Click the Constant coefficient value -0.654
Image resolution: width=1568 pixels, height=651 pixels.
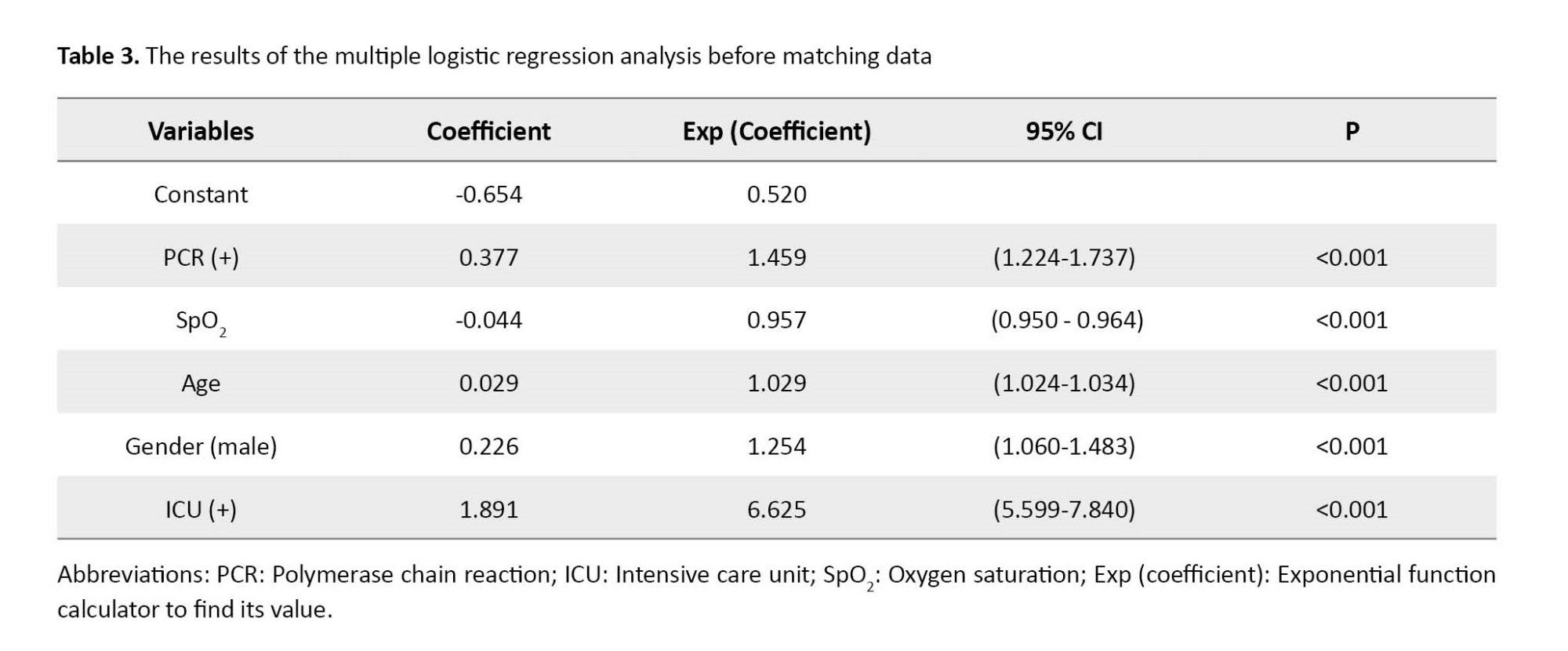pos(488,195)
